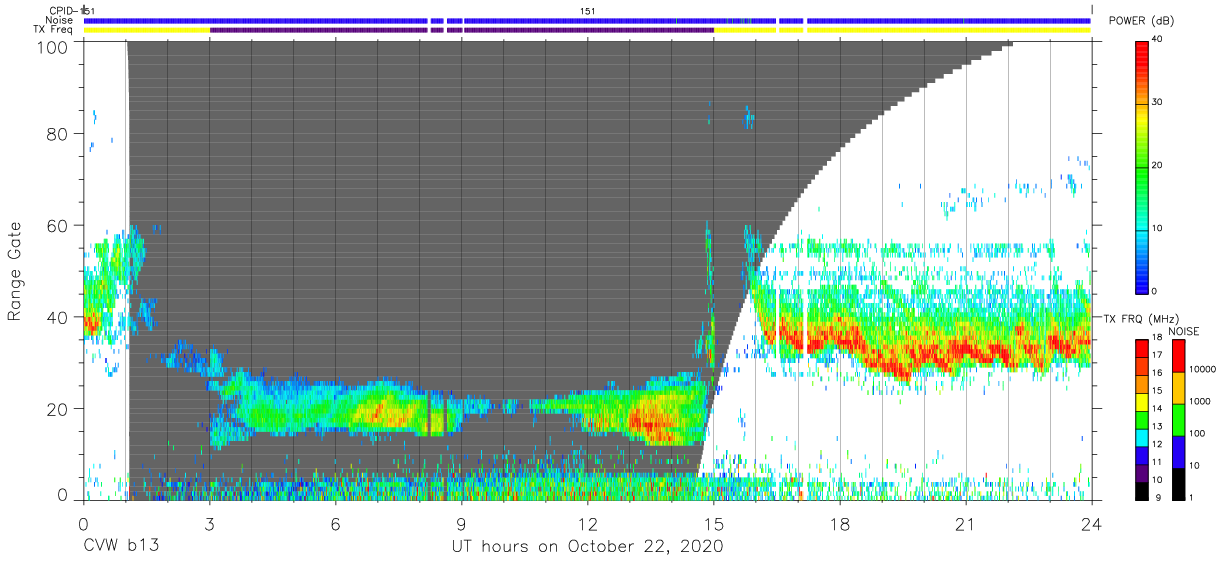Click the 15 tick on UT hours axis
The image size is (1228, 567).
713,522
